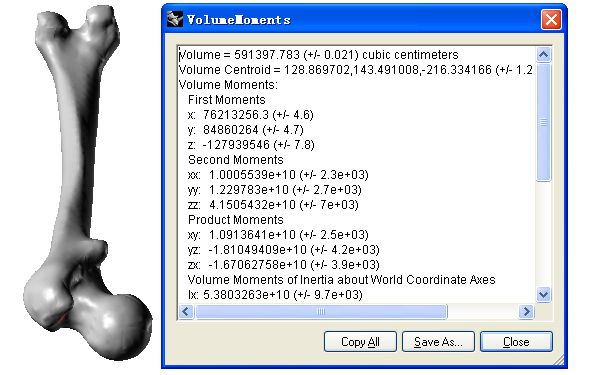This screenshot has width=593, height=375.
Task: Click the resize grip in the dialog corner
Action: 559,360
